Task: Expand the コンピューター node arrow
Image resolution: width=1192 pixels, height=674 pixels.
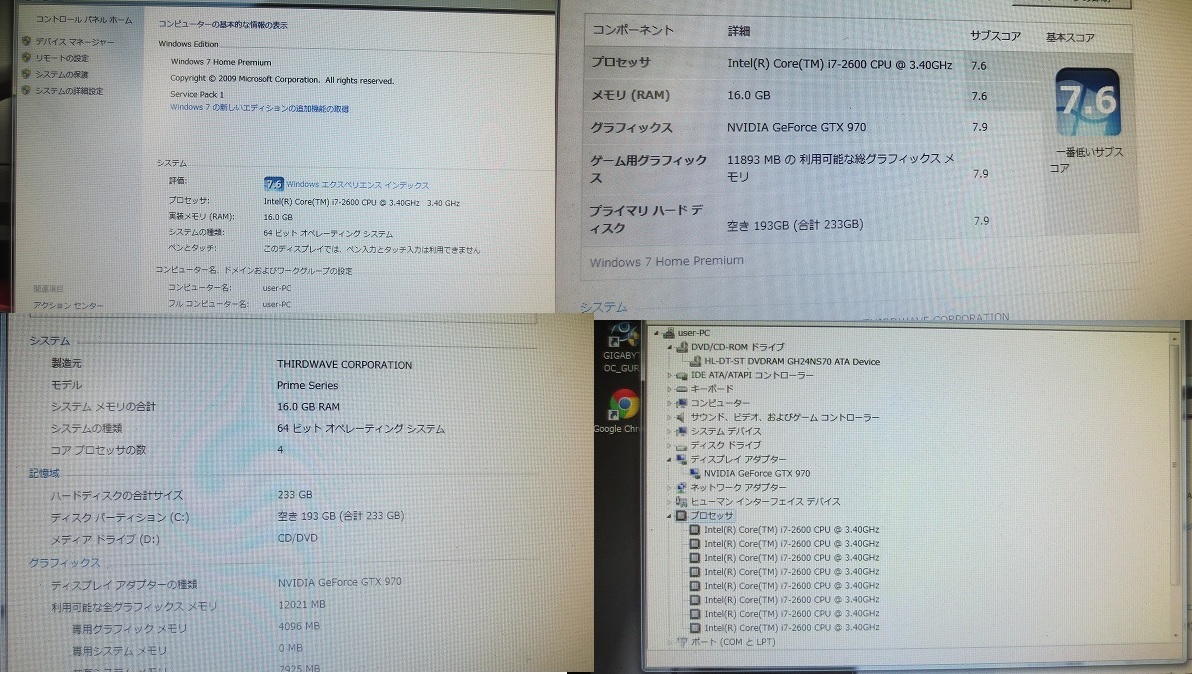Action: click(670, 403)
